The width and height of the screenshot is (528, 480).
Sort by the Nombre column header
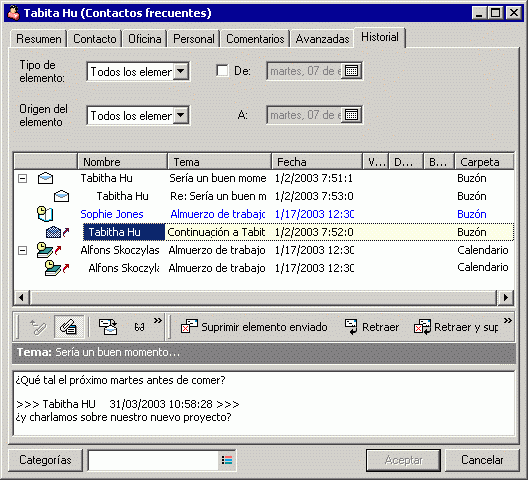click(123, 162)
